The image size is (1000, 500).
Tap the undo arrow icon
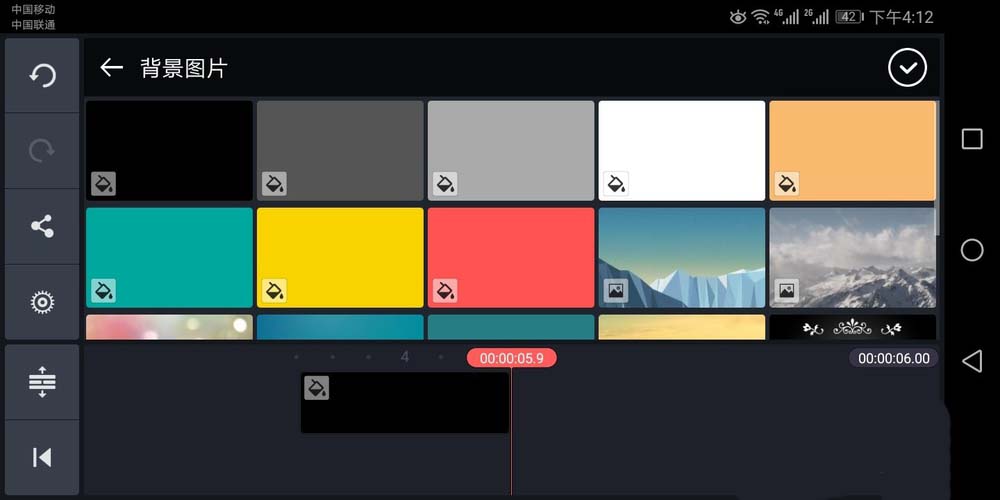coord(42,75)
